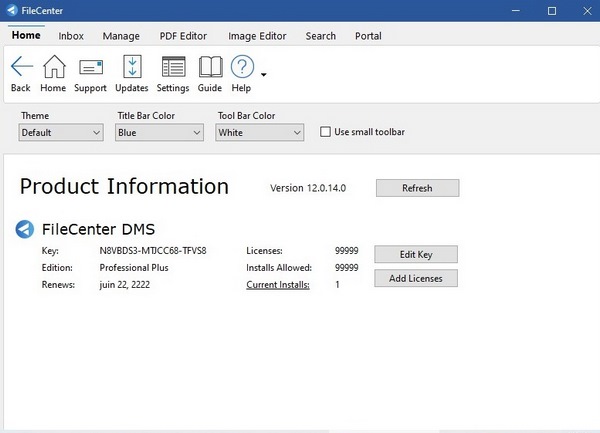
Task: Open the Theme dropdown
Action: (x=61, y=132)
